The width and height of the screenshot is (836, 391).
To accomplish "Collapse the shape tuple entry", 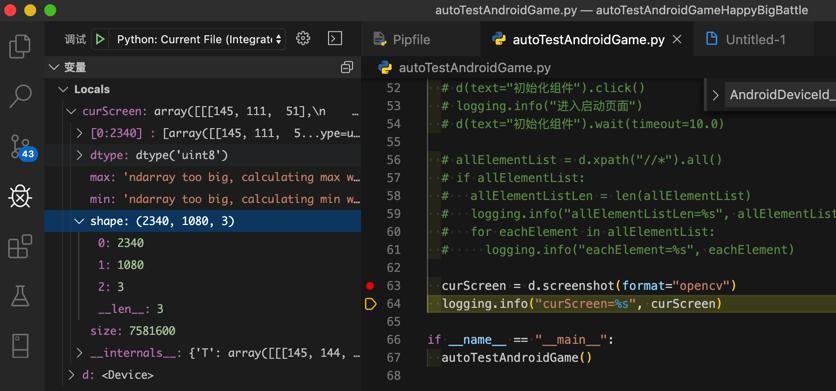I will pos(79,221).
